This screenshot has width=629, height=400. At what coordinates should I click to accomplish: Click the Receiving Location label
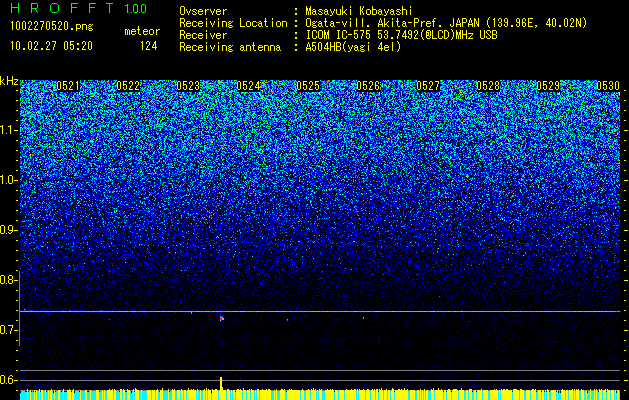click(233, 23)
